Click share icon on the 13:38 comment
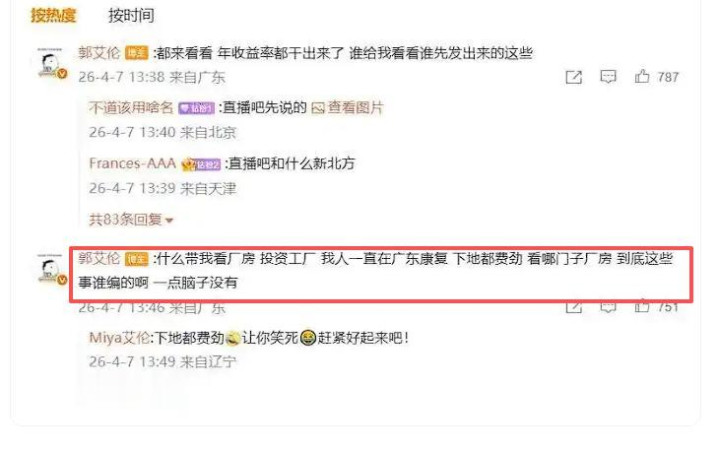The height and width of the screenshot is (450, 719). pyautogui.click(x=574, y=77)
